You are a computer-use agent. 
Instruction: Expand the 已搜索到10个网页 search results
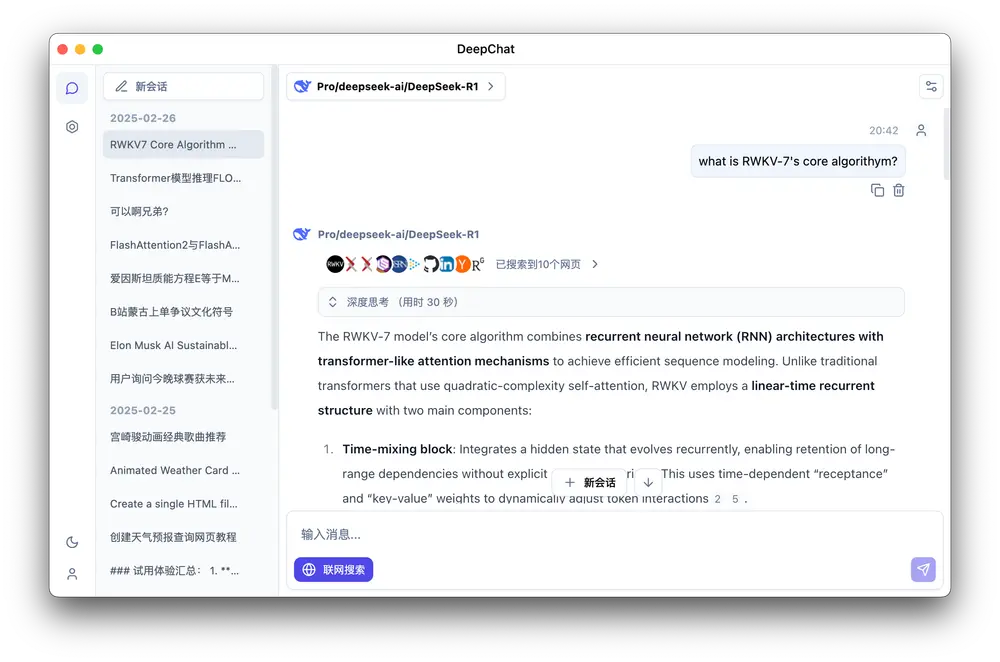[x=547, y=265]
